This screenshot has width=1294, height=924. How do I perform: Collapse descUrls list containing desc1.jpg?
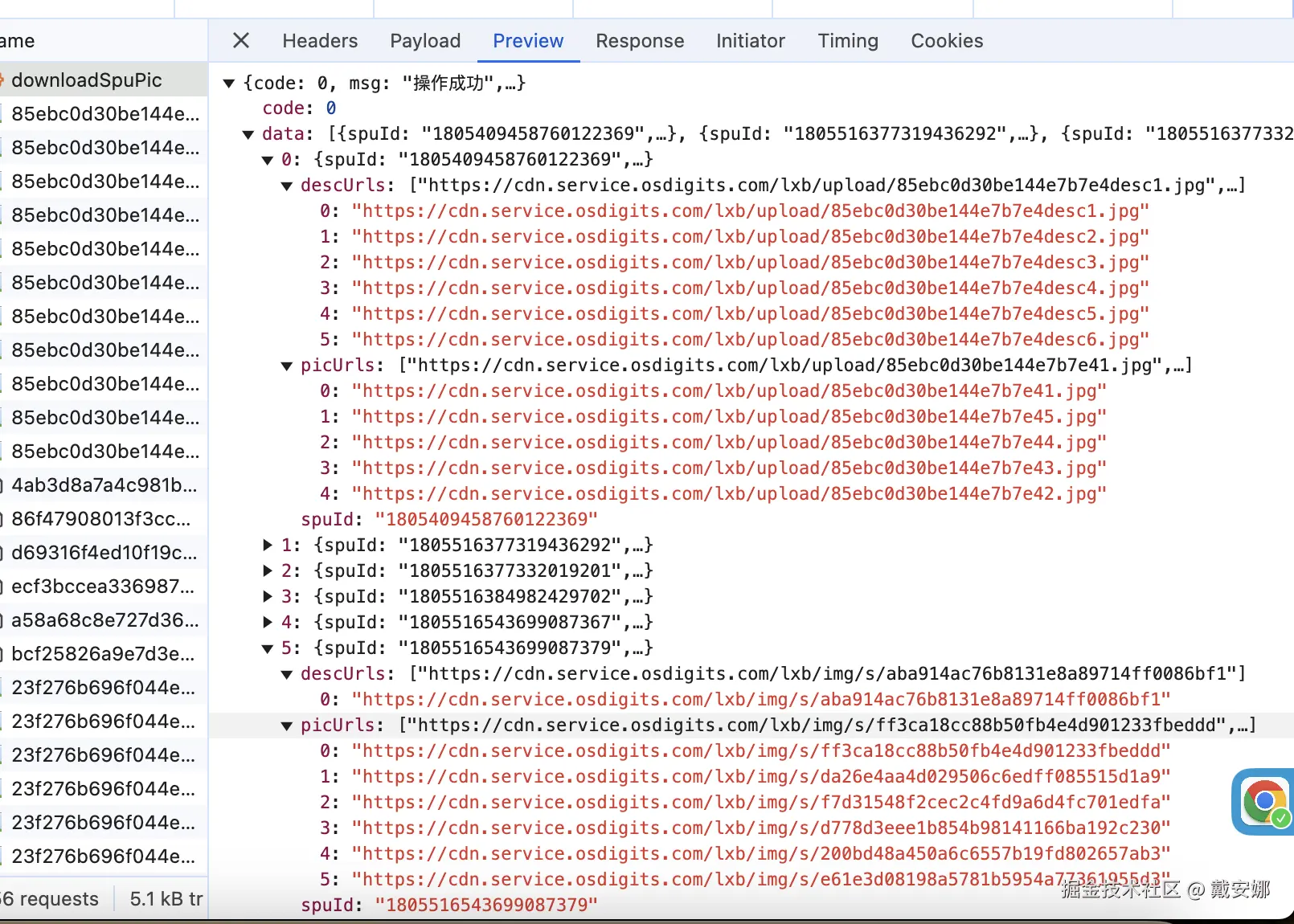(x=287, y=186)
